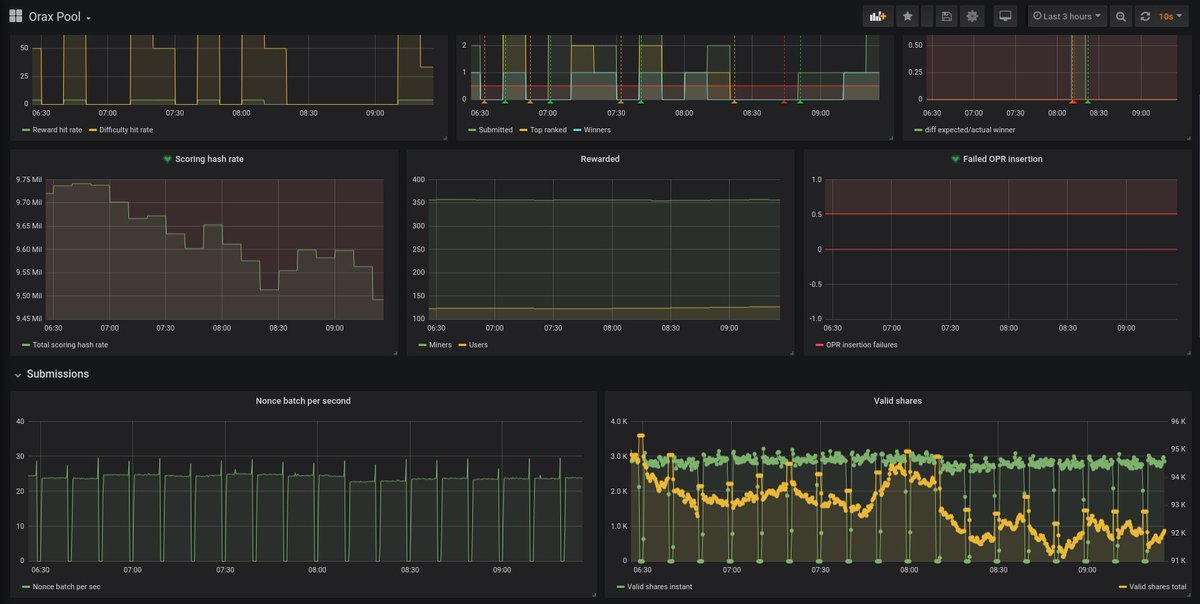The image size is (1200, 604).
Task: Click the 96 K right axis label
Action: (x=1177, y=421)
